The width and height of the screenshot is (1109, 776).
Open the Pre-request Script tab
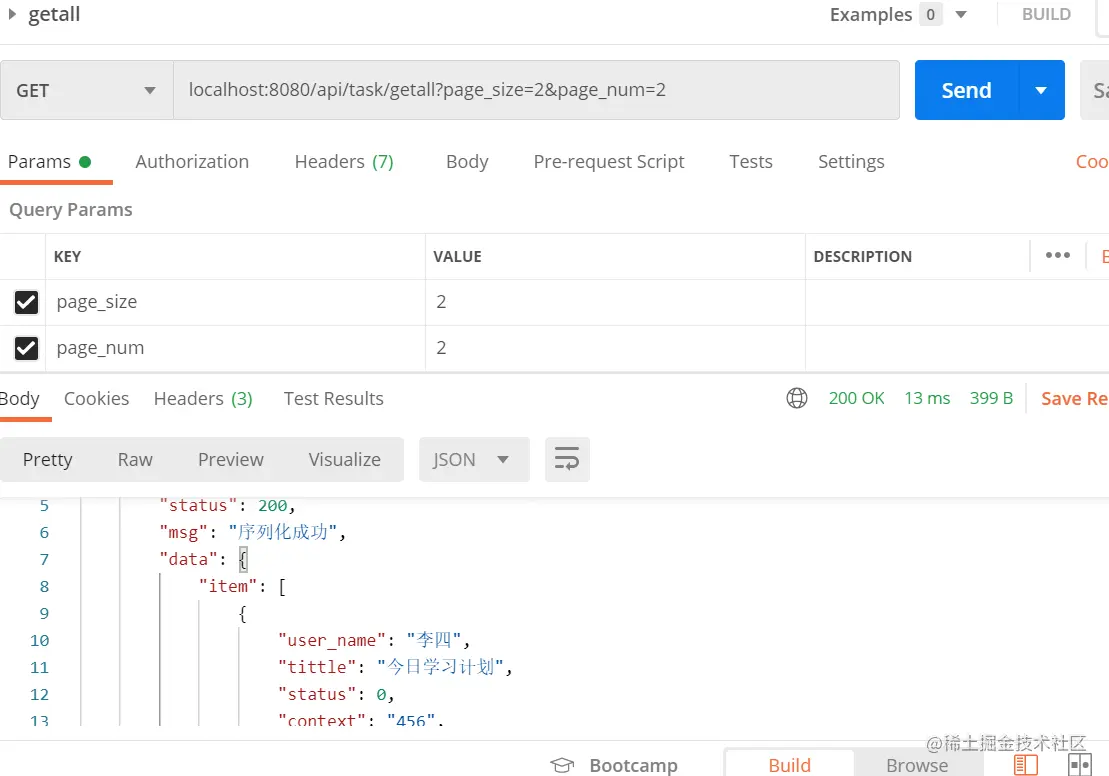(x=609, y=162)
